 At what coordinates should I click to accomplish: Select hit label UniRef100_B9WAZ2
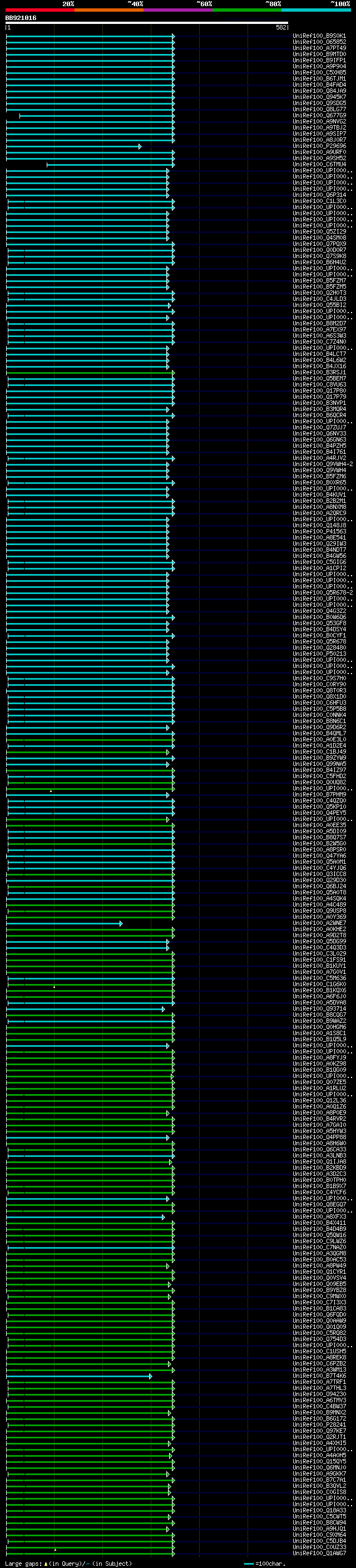pos(319,1021)
